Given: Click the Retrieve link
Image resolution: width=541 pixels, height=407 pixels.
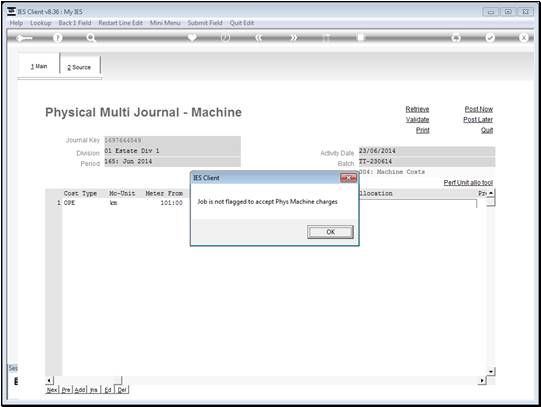Looking at the screenshot, I should 417,109.
